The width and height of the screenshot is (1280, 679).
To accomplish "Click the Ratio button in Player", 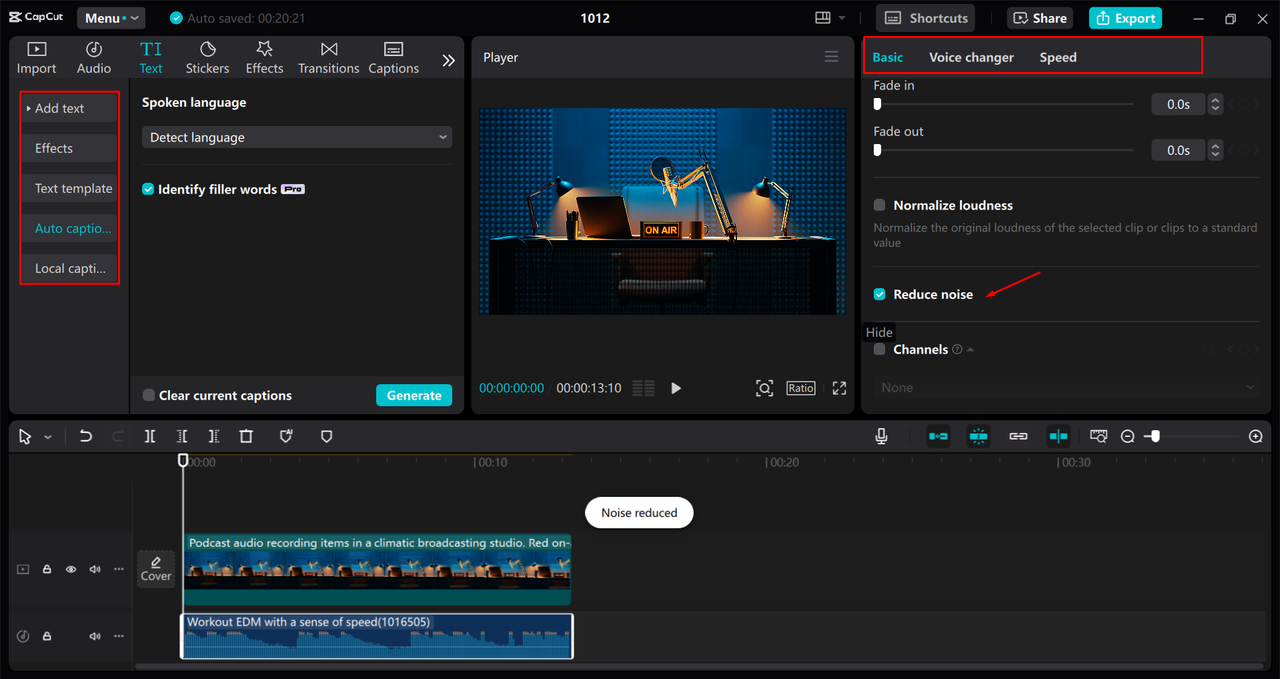I will (x=801, y=388).
